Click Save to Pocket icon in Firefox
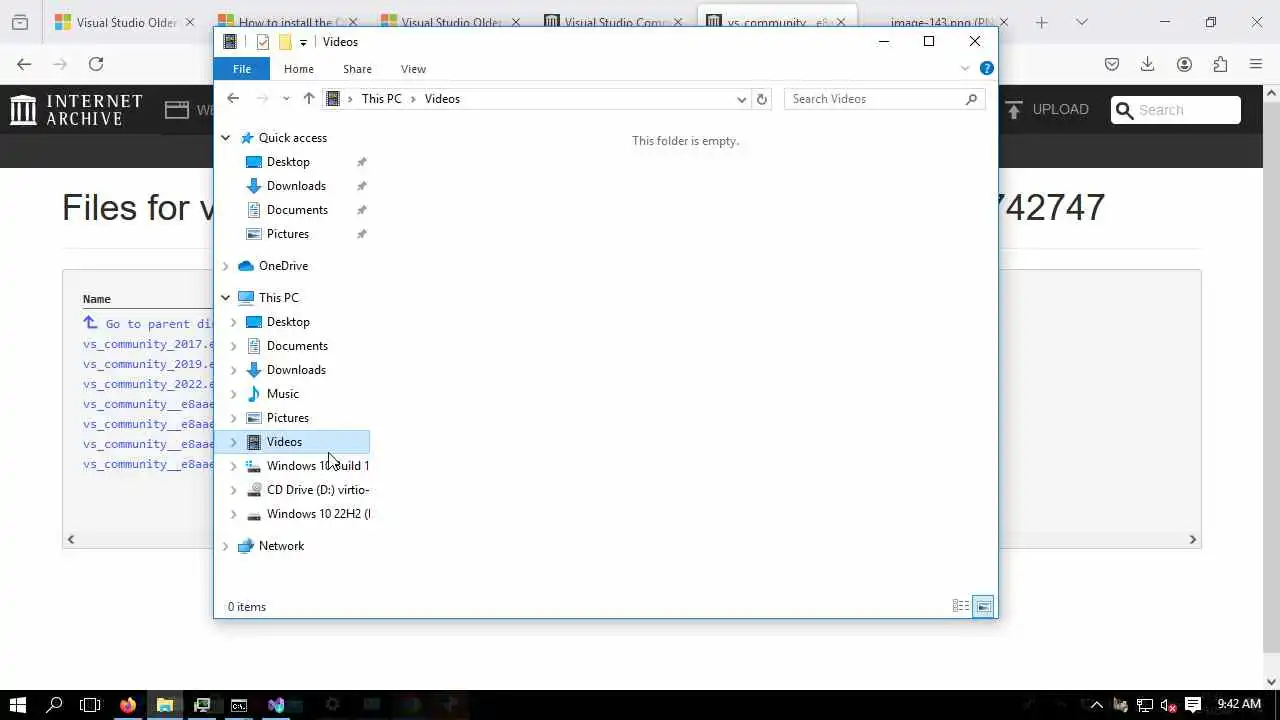 tap(1112, 64)
